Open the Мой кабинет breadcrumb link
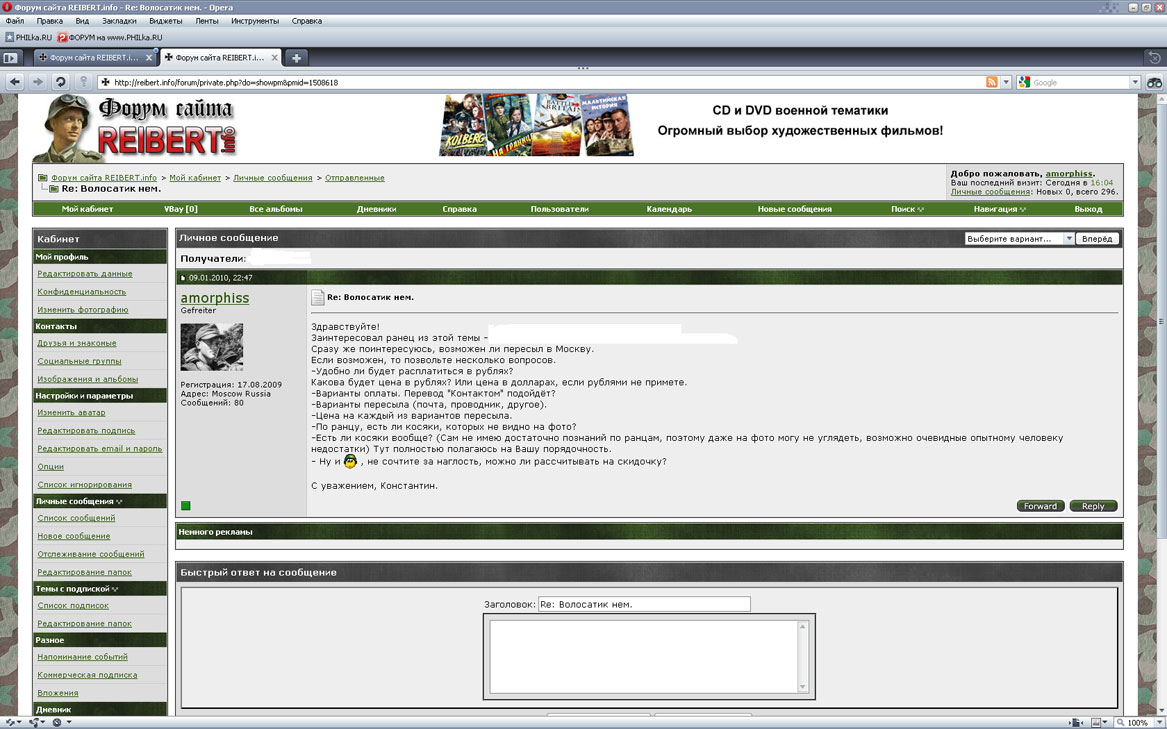This screenshot has width=1167, height=729. tap(195, 177)
